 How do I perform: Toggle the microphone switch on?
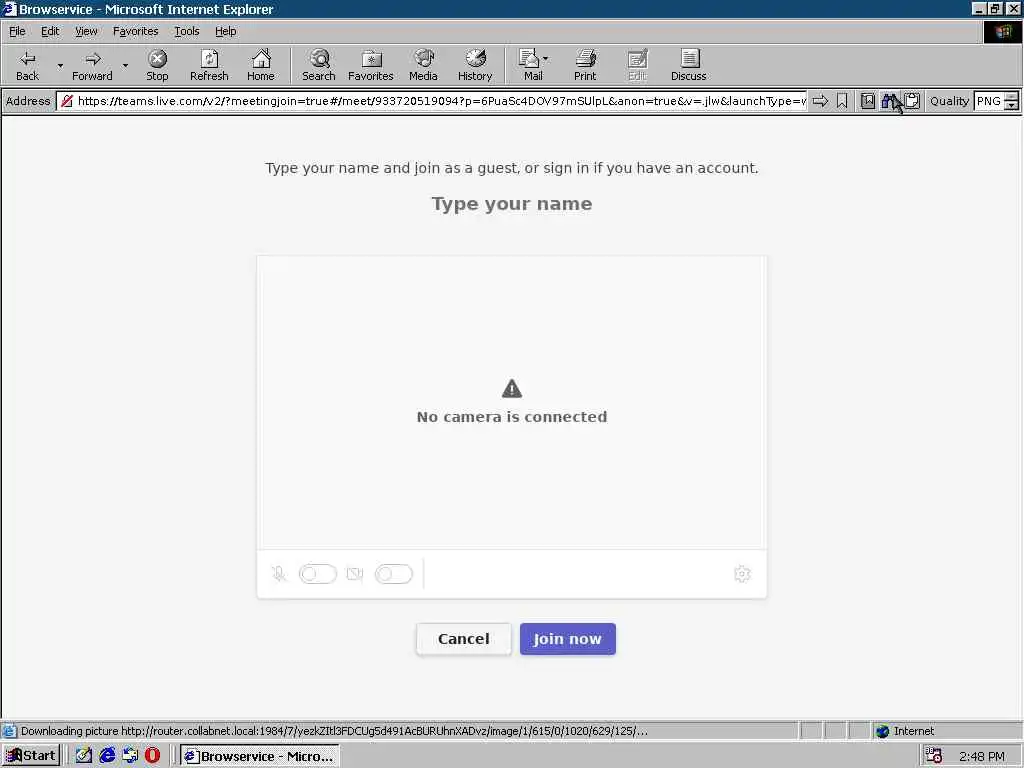click(x=317, y=574)
